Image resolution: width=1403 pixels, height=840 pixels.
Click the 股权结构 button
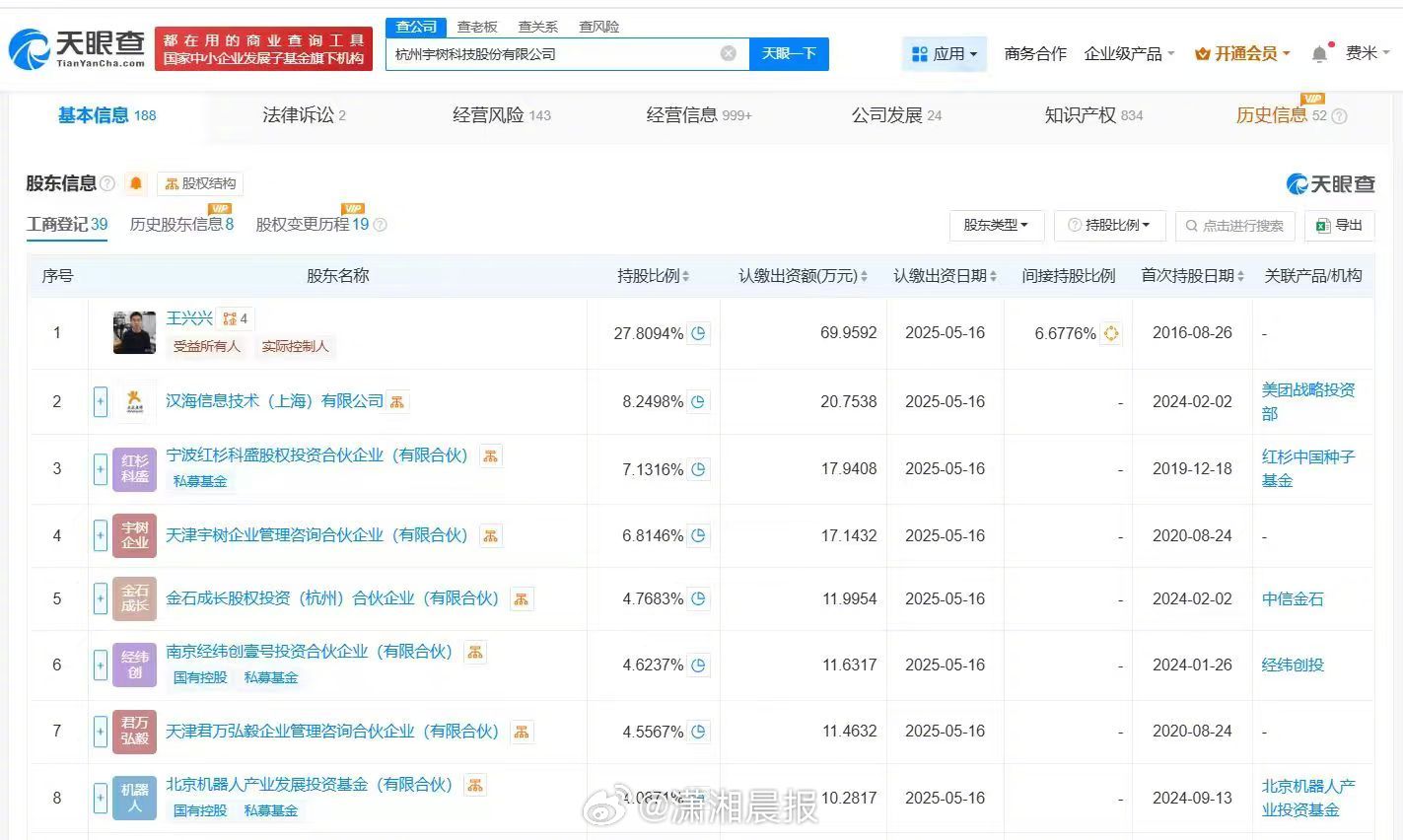(x=200, y=183)
